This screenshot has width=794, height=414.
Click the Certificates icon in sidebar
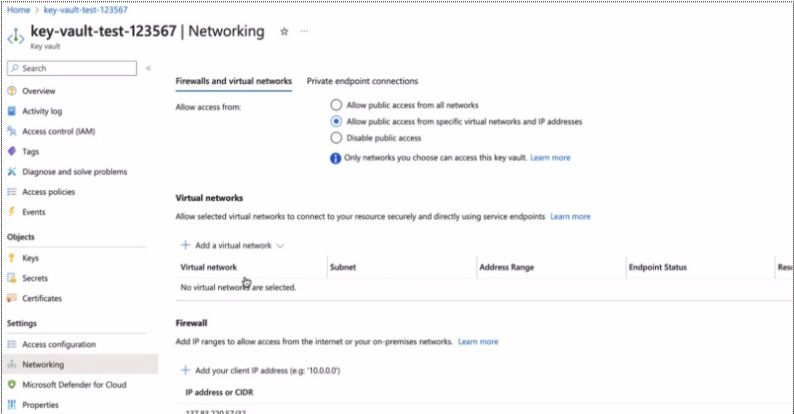12,298
